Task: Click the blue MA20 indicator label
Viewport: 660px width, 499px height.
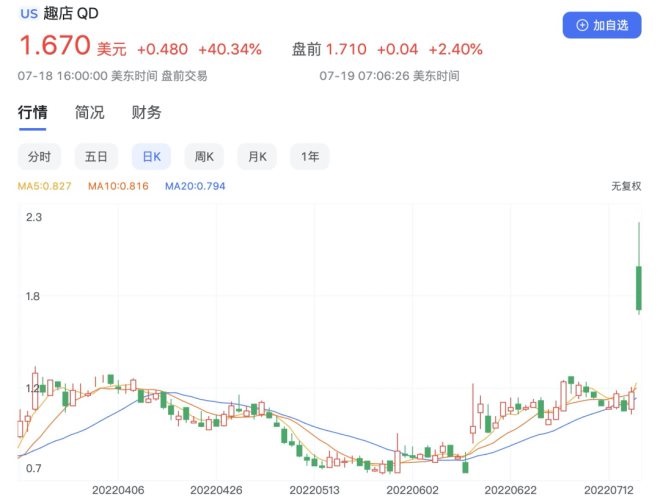Action: [195, 186]
